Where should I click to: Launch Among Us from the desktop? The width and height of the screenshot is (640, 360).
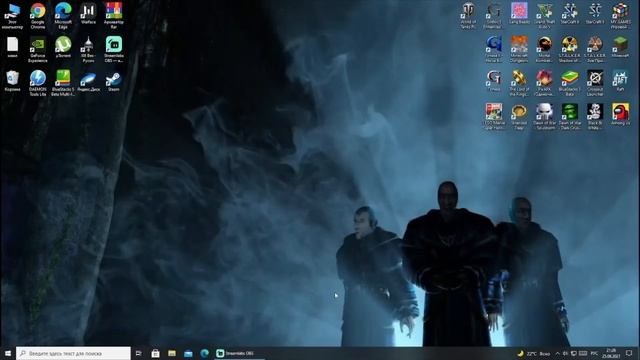[x=620, y=114]
